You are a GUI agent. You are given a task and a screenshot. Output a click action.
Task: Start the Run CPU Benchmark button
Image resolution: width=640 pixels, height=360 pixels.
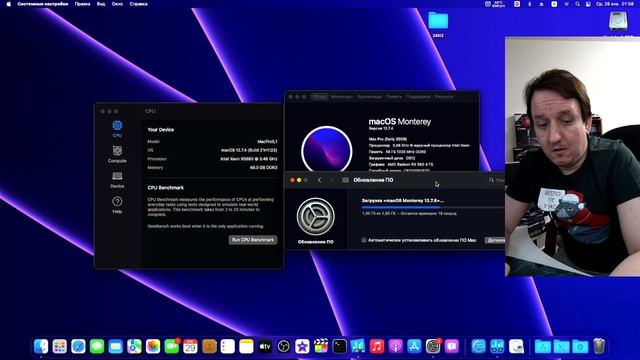(253, 240)
